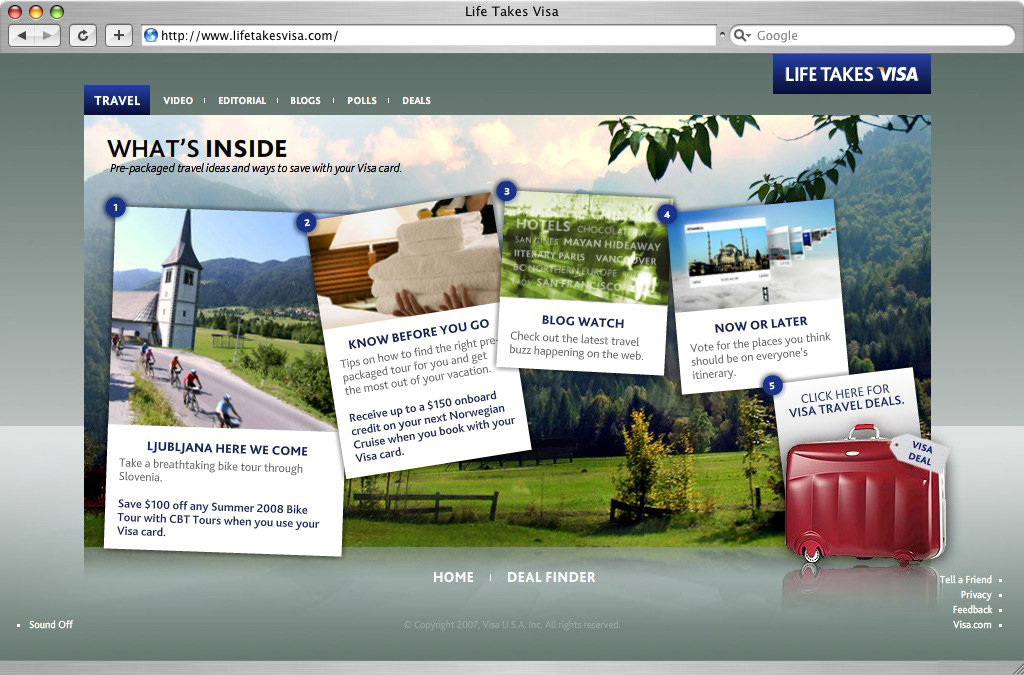The height and width of the screenshot is (675, 1024).
Task: Reload the page with the refresh button
Action: 83,35
